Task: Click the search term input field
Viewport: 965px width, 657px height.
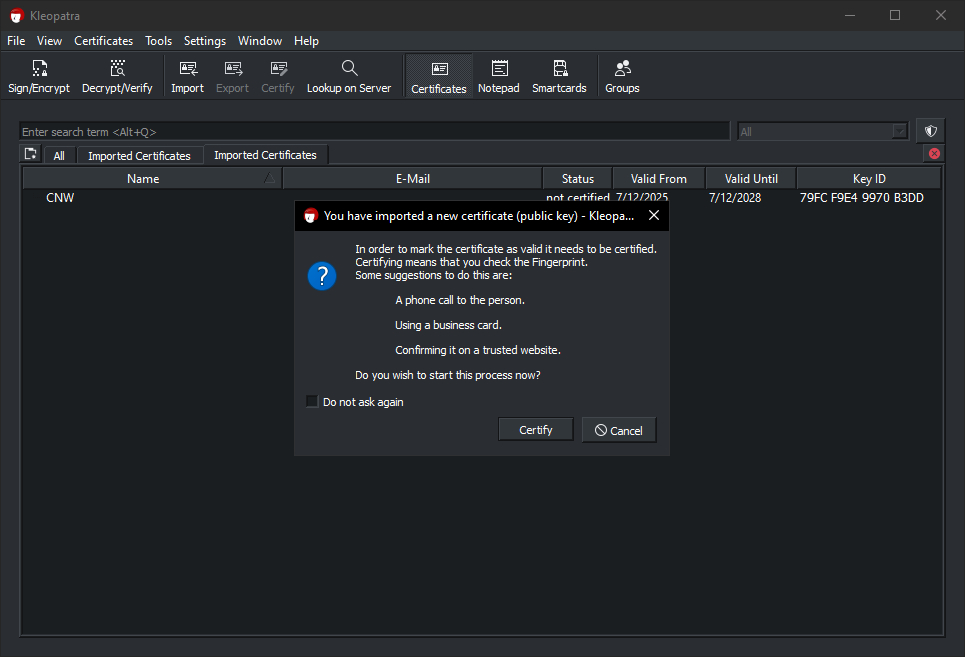Action: tap(374, 132)
